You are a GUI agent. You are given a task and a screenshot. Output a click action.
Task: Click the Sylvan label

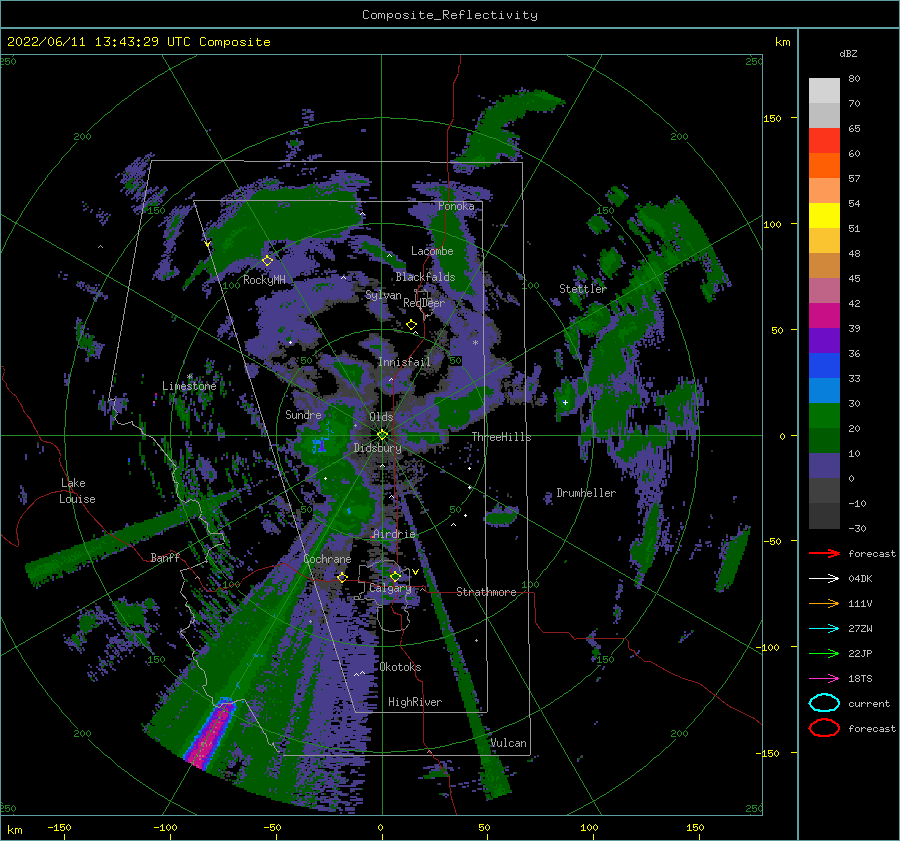383,295
